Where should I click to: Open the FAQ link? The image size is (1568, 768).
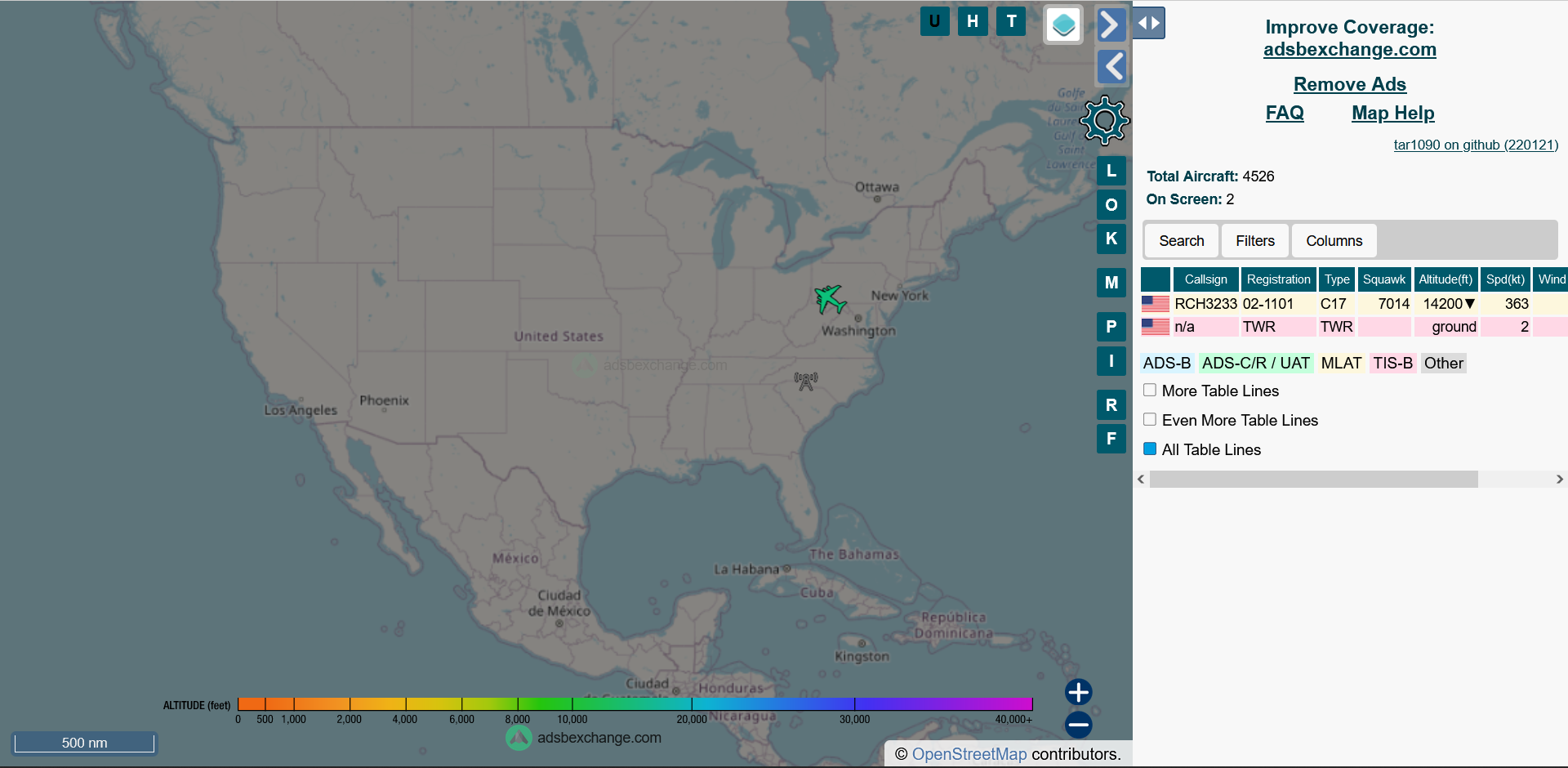click(x=1285, y=113)
